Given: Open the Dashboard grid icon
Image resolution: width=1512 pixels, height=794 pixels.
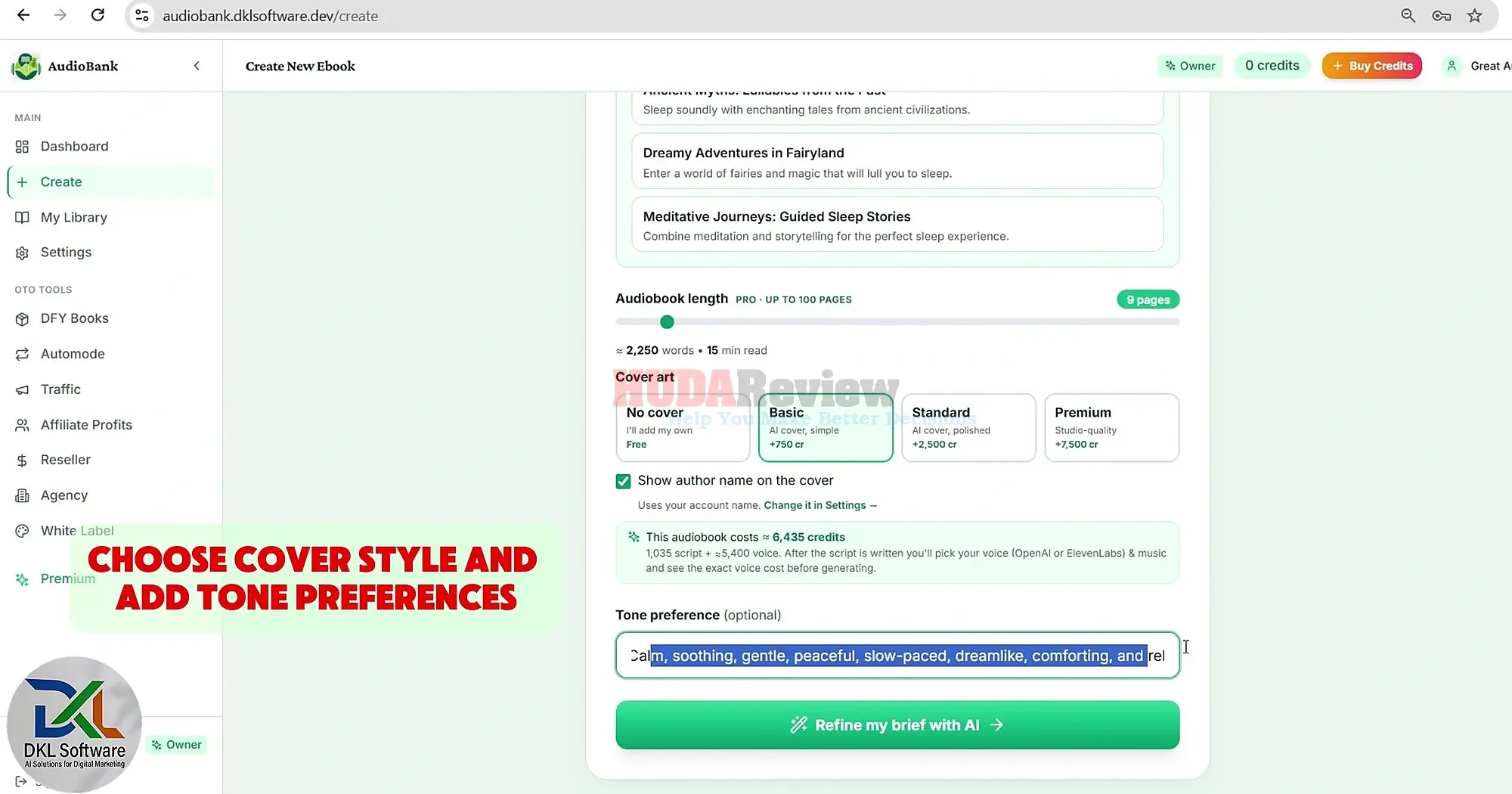Looking at the screenshot, I should (x=22, y=147).
